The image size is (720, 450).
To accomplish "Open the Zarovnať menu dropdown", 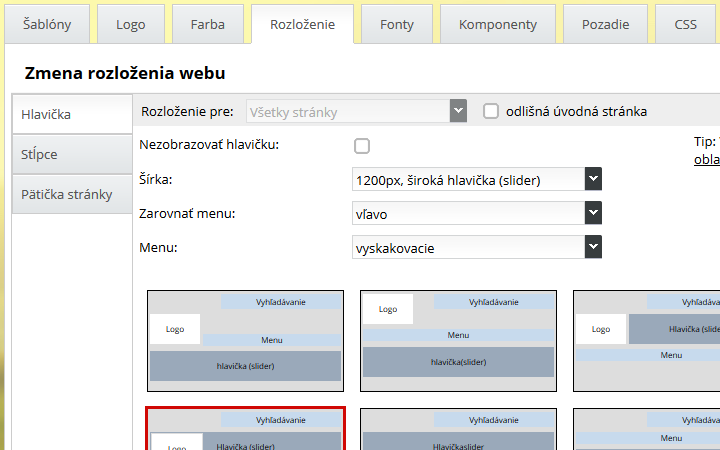I will pyautogui.click(x=477, y=213).
